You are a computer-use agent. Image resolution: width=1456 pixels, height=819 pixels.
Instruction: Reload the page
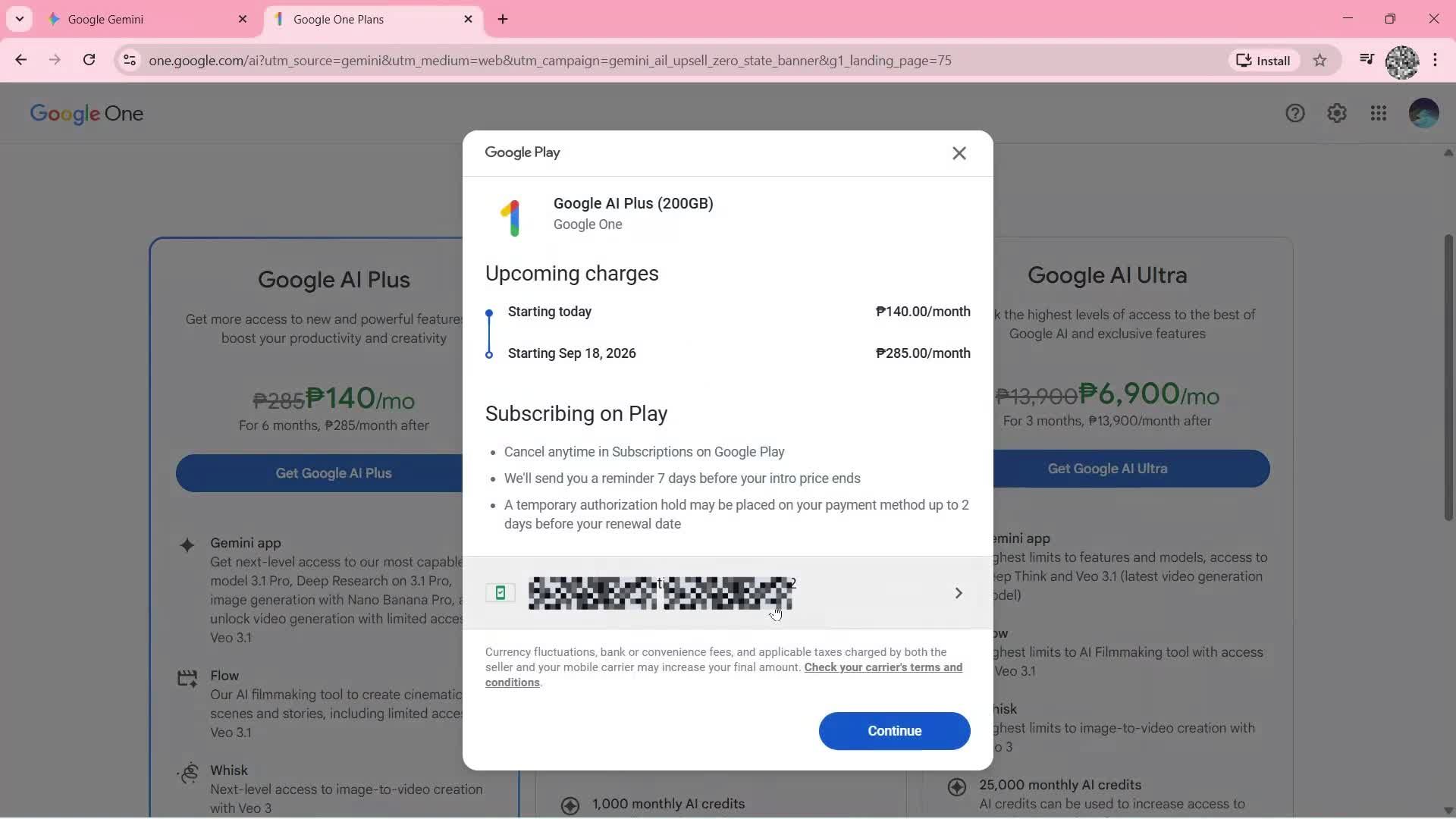(89, 60)
